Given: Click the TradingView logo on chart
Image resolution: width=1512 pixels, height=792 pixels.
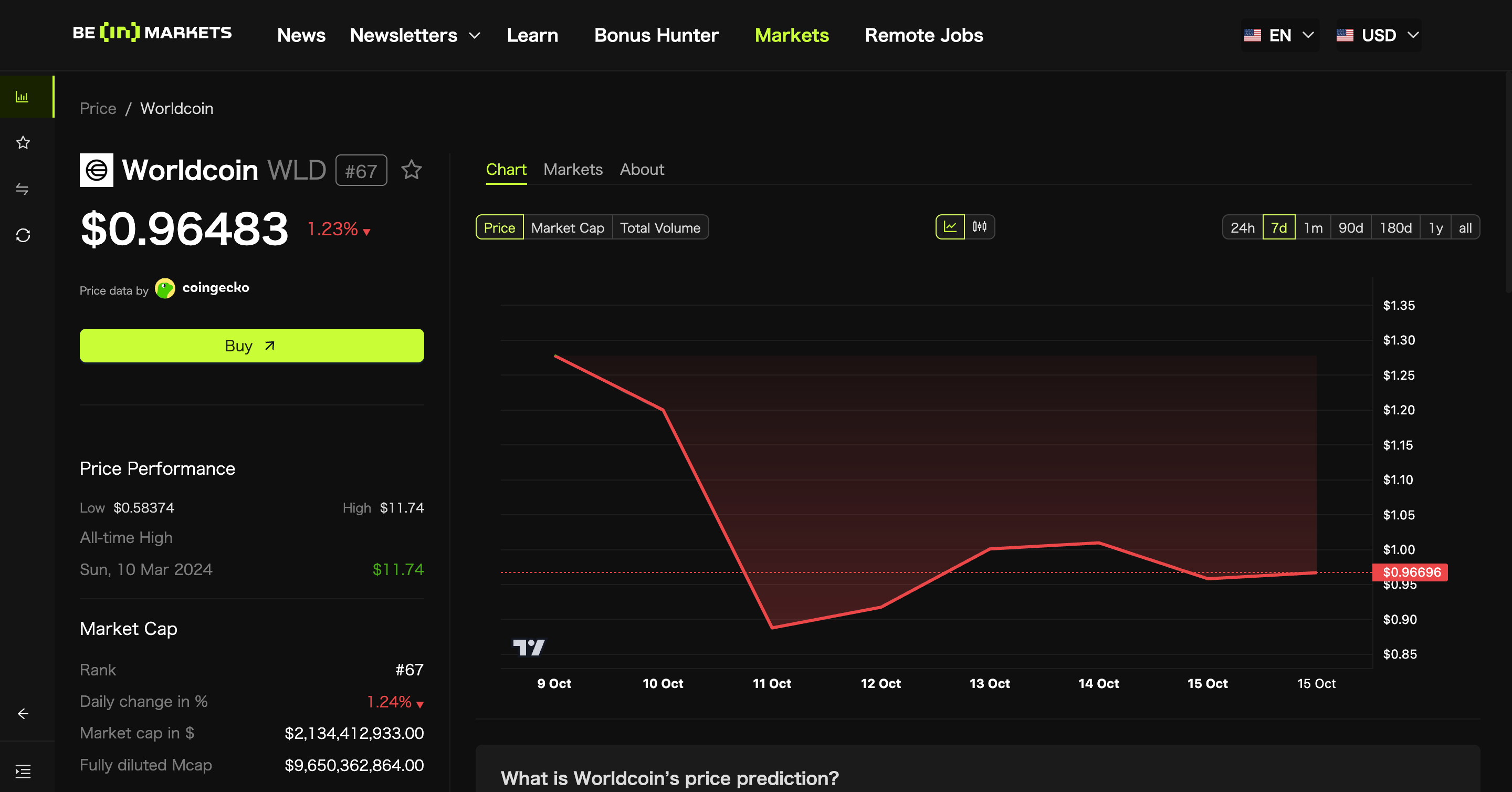Looking at the screenshot, I should pos(529,648).
